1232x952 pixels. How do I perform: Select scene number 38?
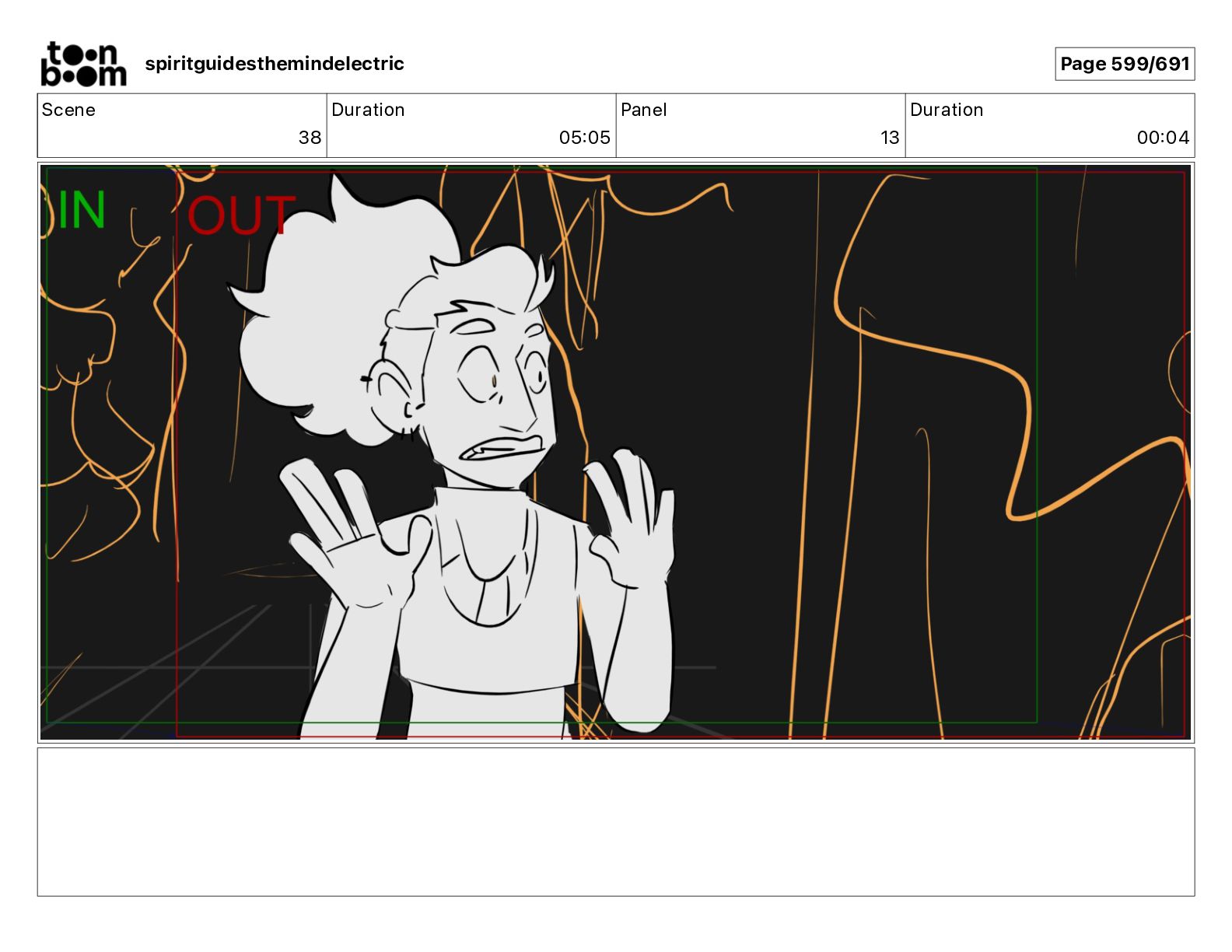[310, 138]
